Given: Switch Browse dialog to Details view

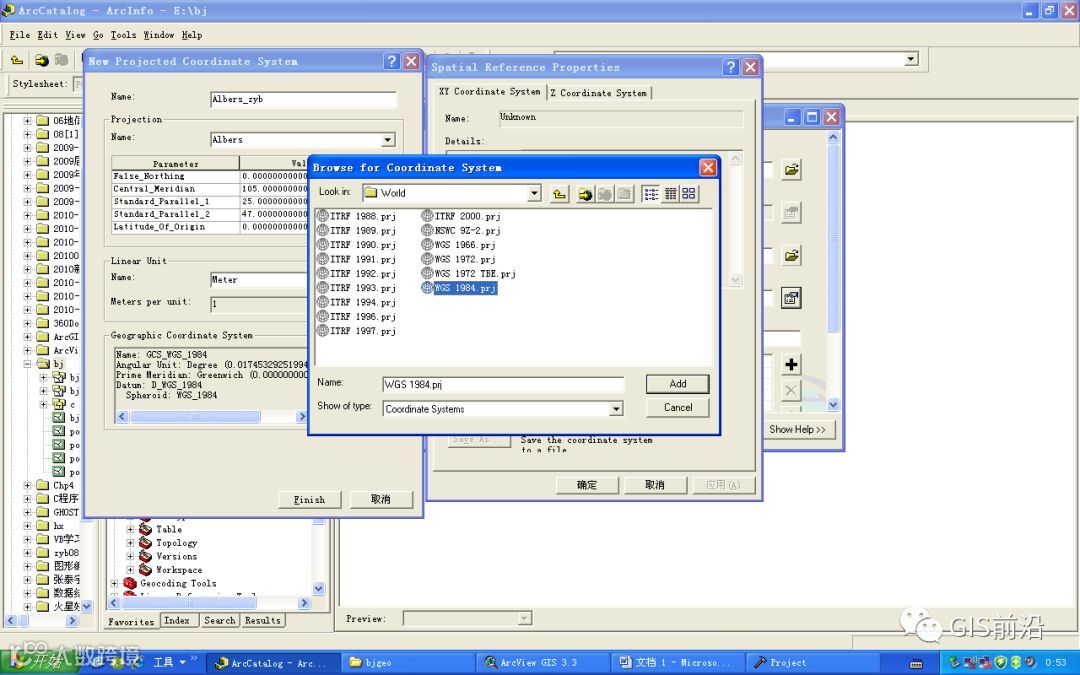Looking at the screenshot, I should pyautogui.click(x=670, y=194).
